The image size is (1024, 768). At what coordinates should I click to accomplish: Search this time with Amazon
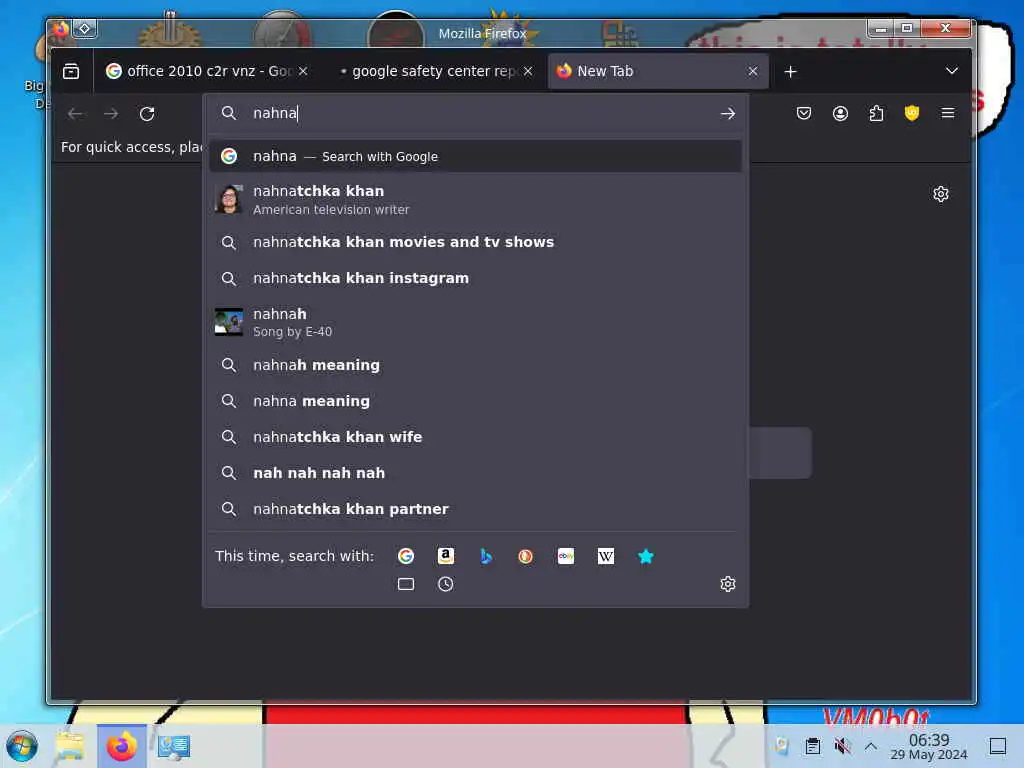445,556
